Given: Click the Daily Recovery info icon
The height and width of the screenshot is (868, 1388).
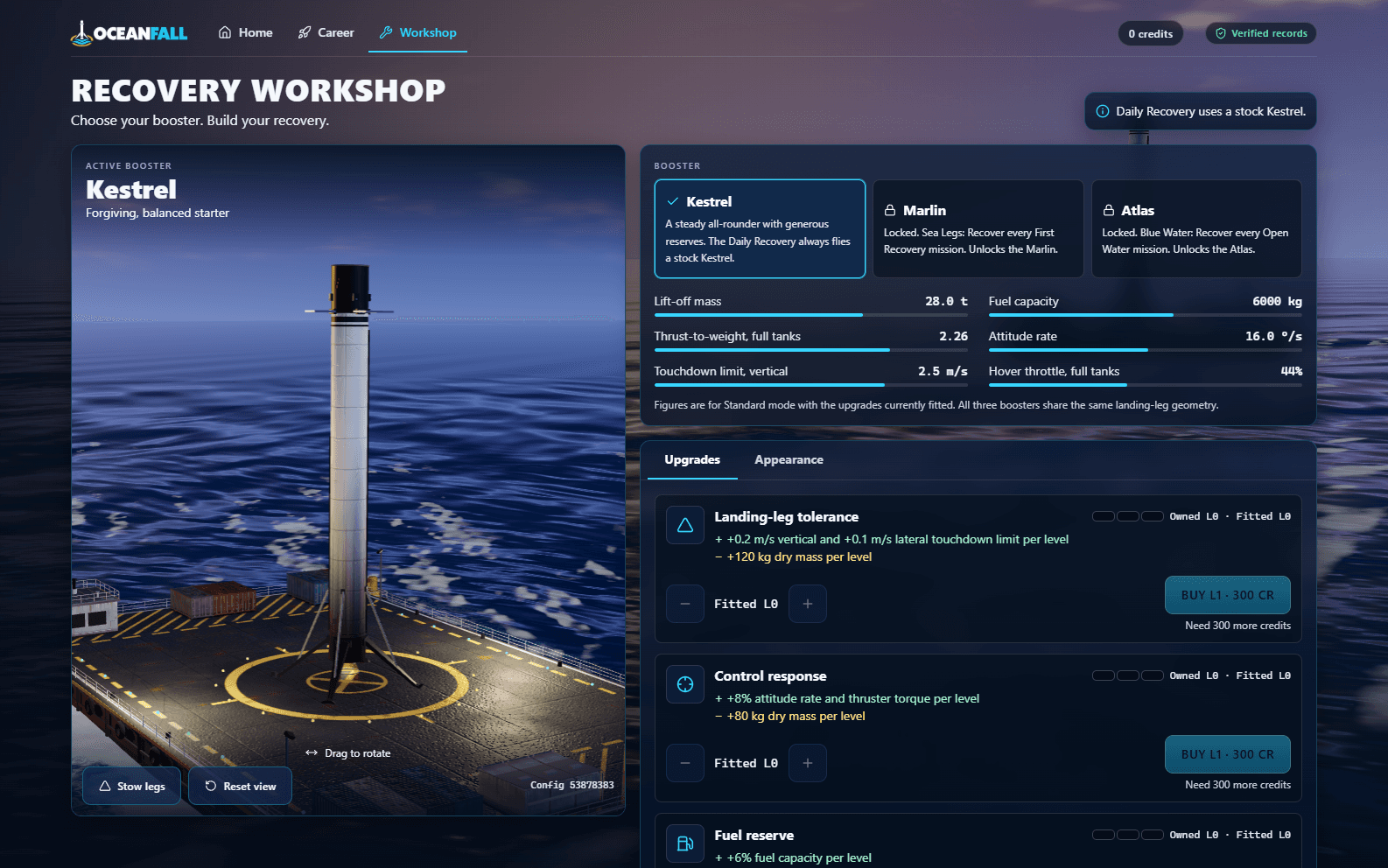Looking at the screenshot, I should point(1103,111).
